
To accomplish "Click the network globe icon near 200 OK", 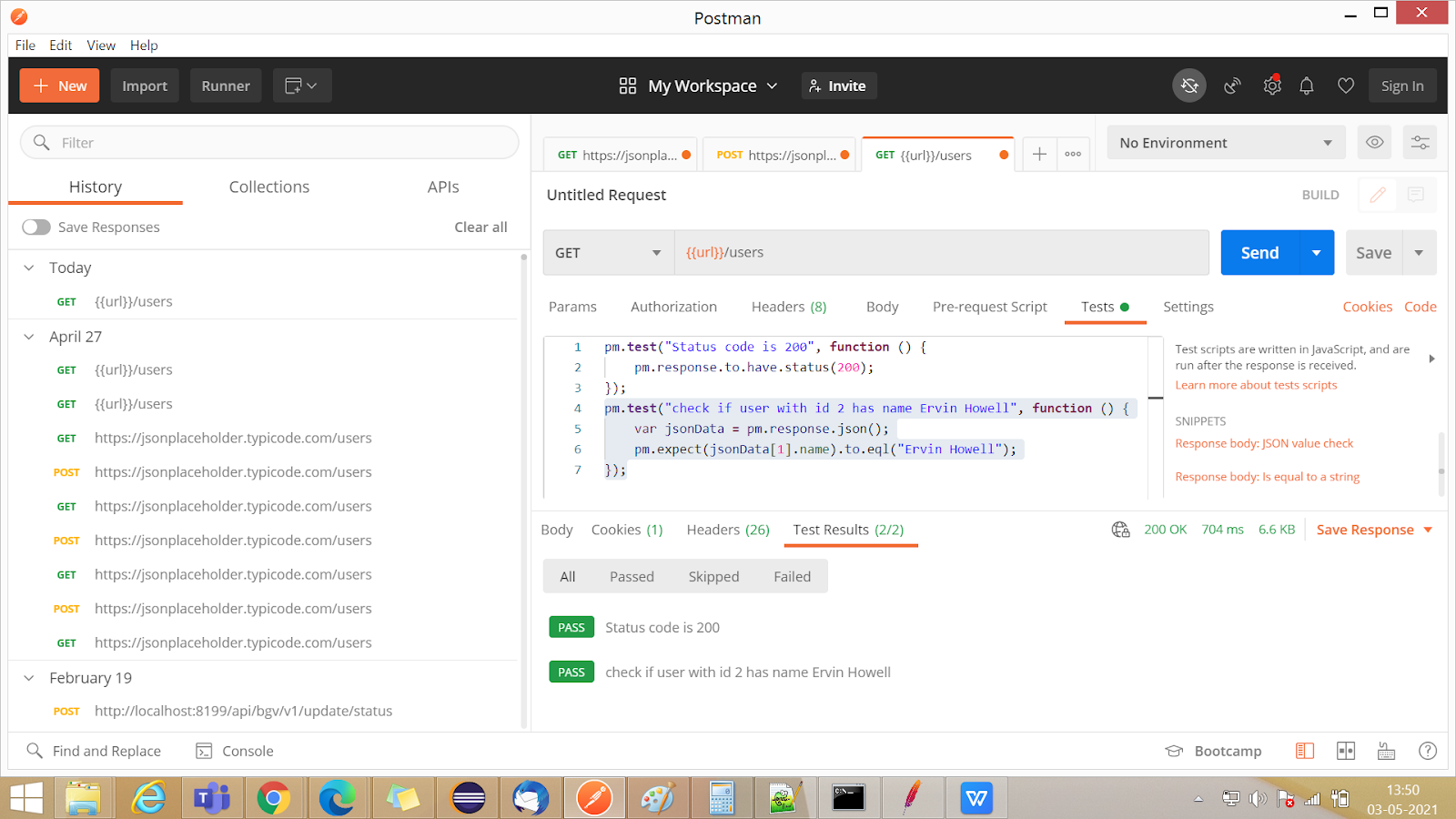I will pos(1120,530).
